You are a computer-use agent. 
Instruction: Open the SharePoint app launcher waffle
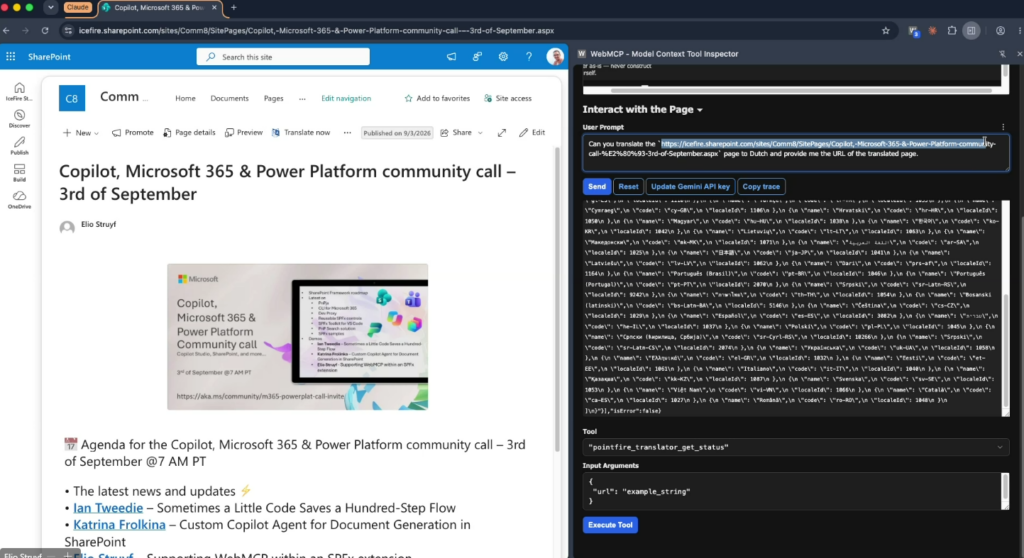(10, 57)
